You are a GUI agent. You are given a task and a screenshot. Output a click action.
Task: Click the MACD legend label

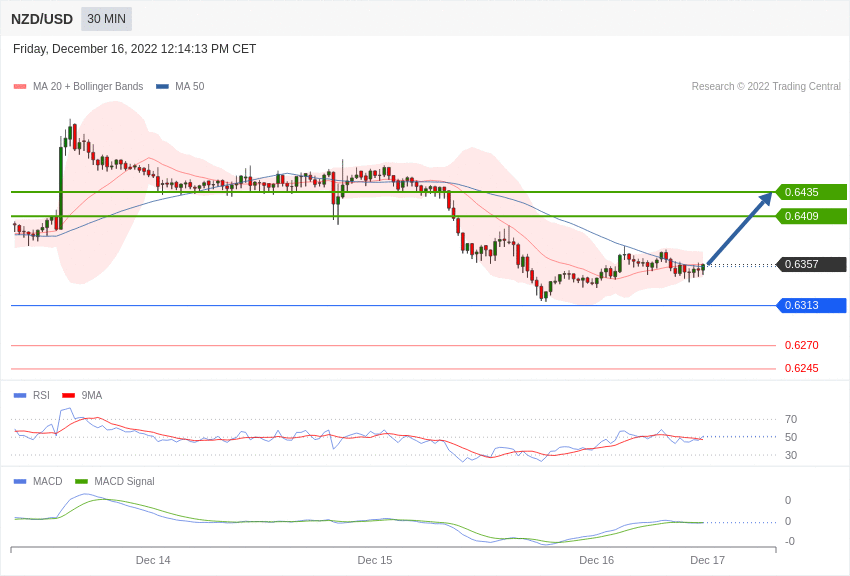48,481
